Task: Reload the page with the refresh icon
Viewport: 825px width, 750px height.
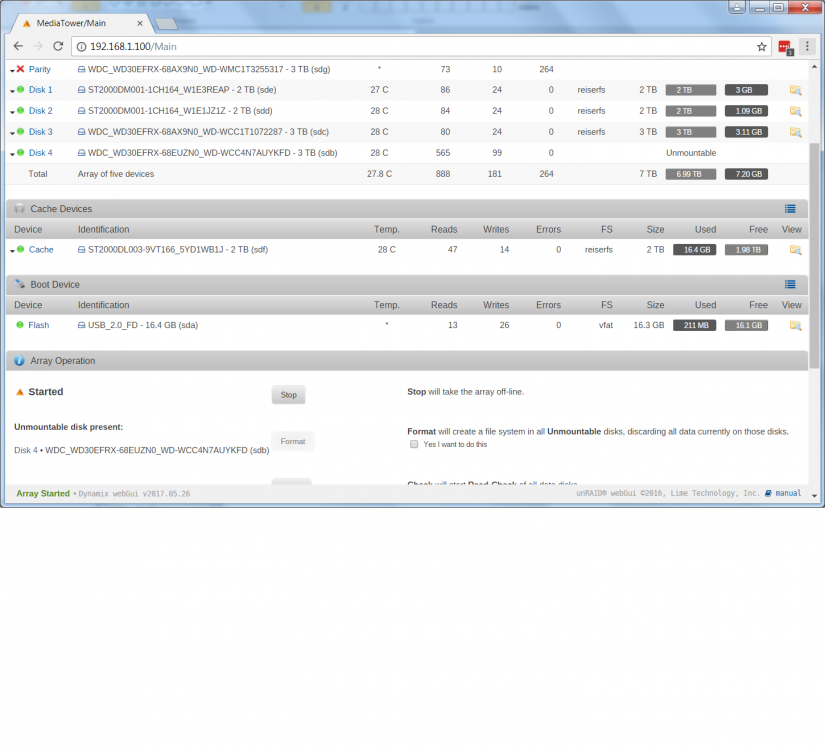Action: (58, 46)
